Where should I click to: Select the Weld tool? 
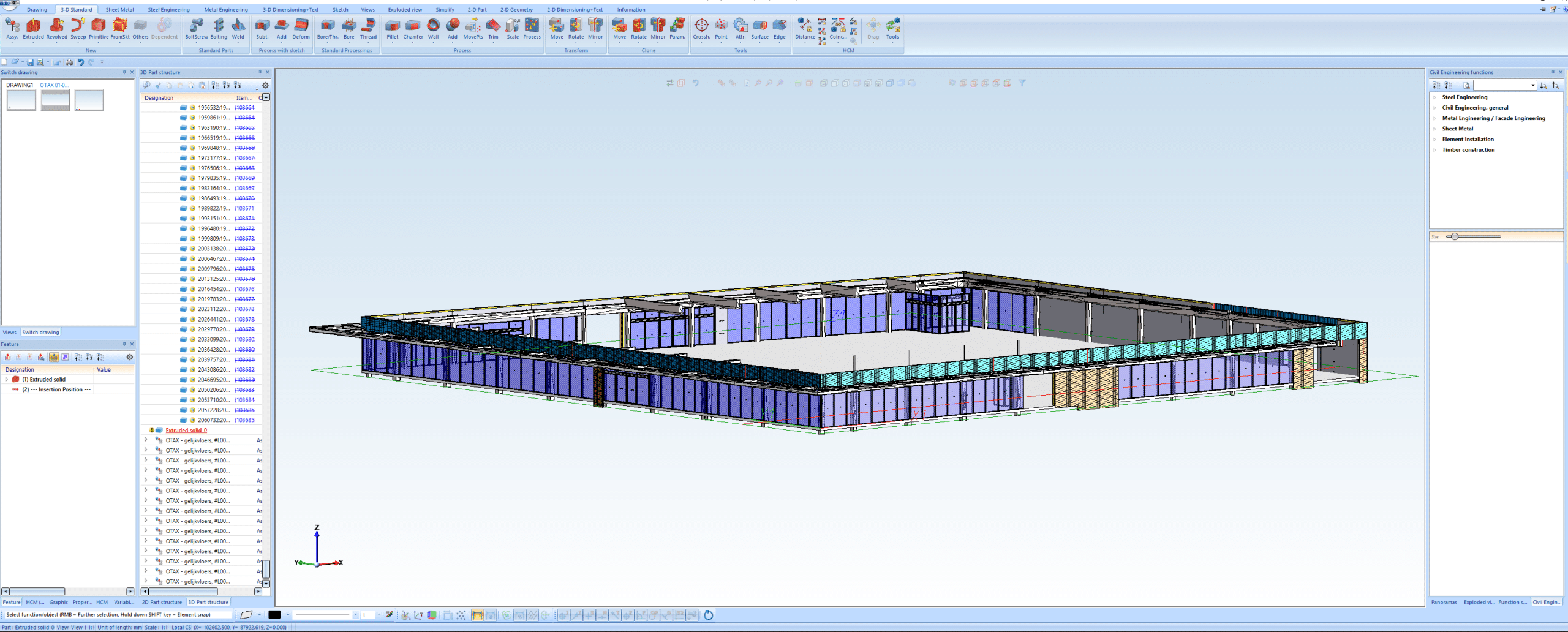point(238,28)
